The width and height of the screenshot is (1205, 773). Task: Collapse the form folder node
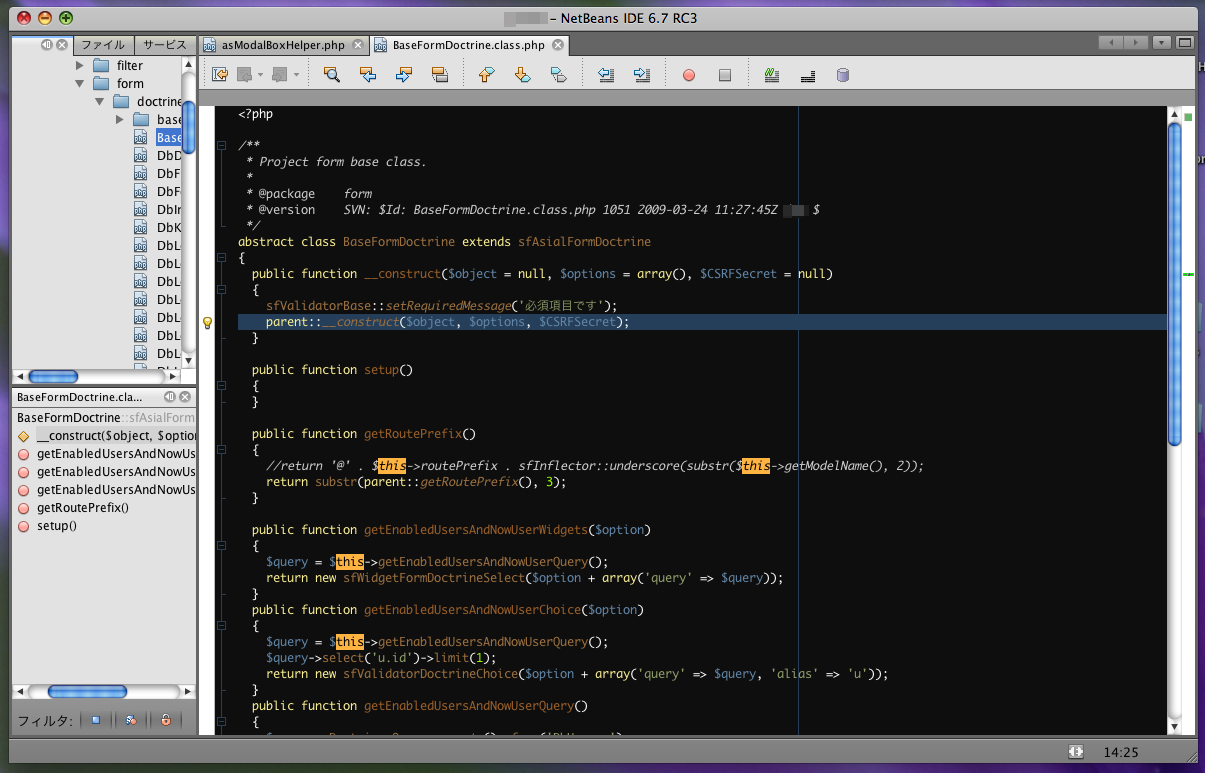[x=80, y=84]
